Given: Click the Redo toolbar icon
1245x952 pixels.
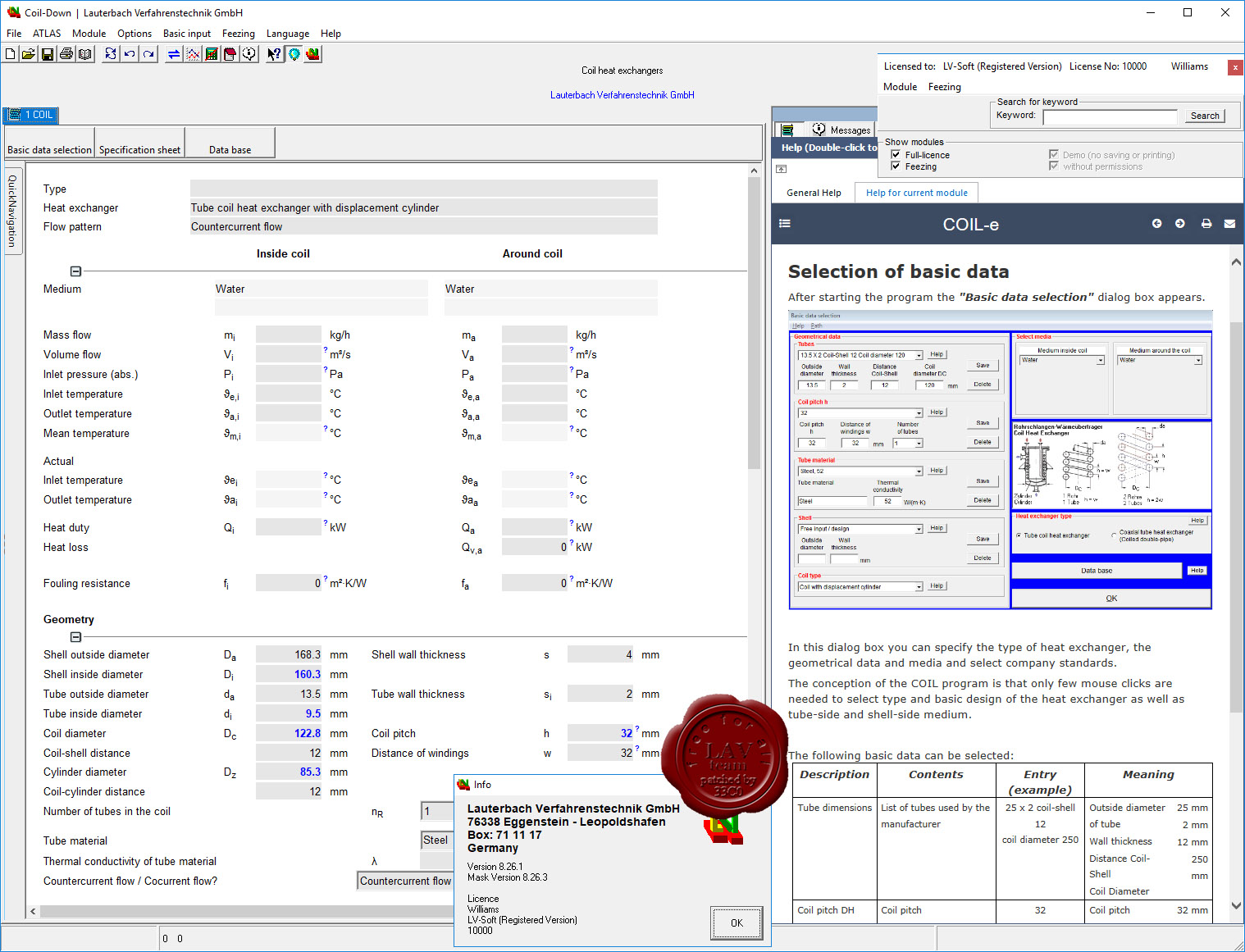Looking at the screenshot, I should coord(148,54).
